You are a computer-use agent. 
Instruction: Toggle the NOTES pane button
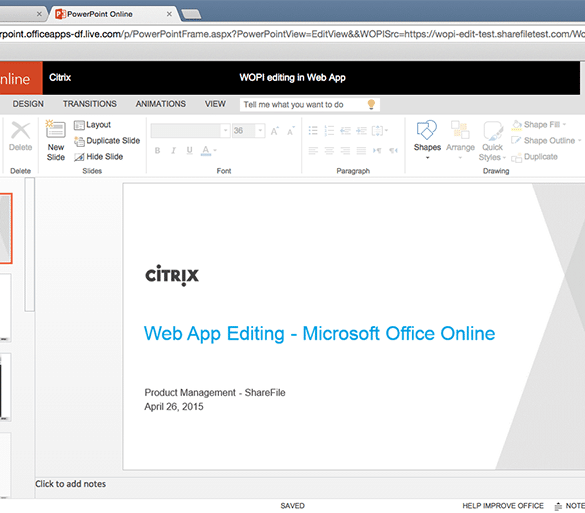[570, 506]
